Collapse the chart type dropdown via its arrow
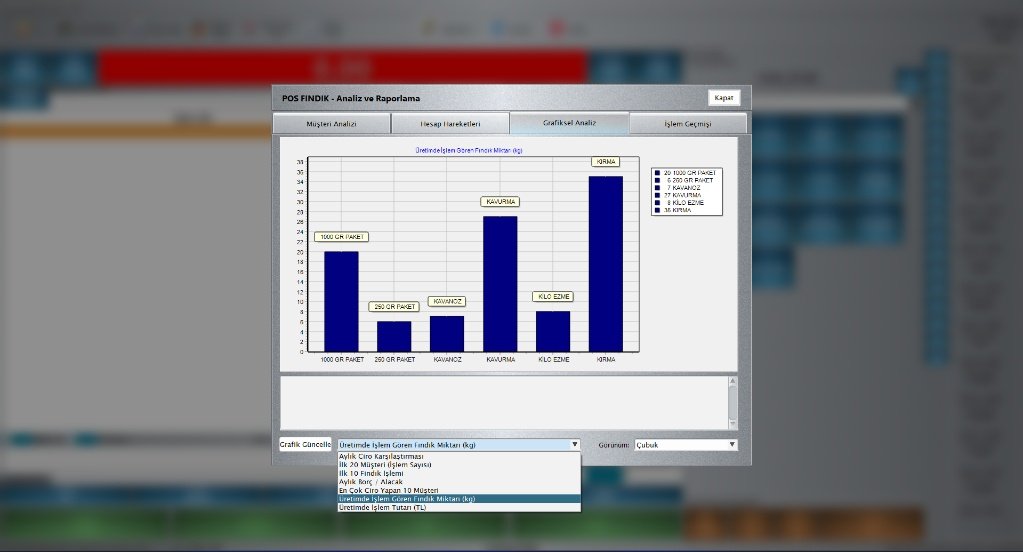The image size is (1023, 552). click(574, 445)
